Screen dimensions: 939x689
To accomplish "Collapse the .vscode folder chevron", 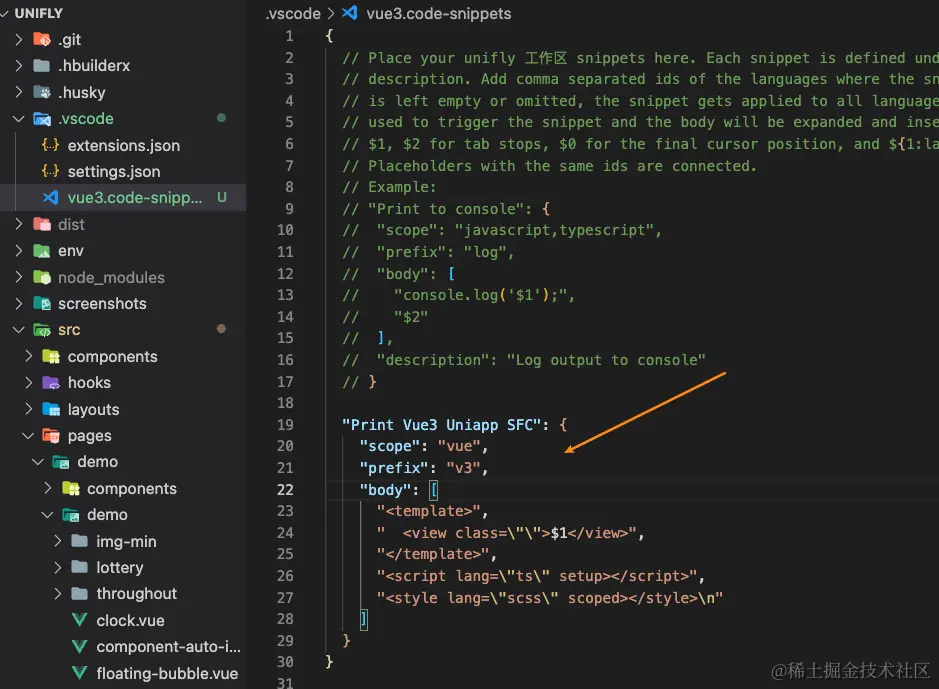I will coord(19,119).
